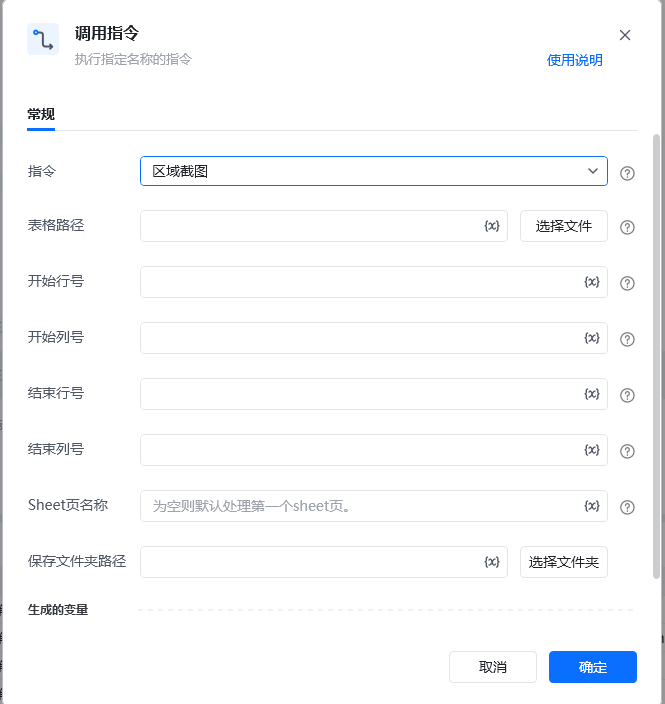Show help for 结束行号
The image size is (665, 704).
pyautogui.click(x=627, y=395)
